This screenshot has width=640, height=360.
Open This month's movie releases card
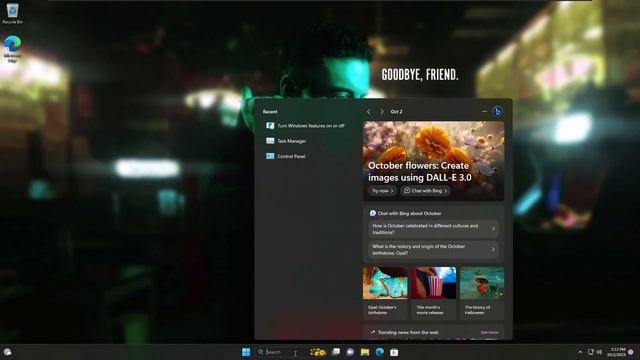(433, 292)
